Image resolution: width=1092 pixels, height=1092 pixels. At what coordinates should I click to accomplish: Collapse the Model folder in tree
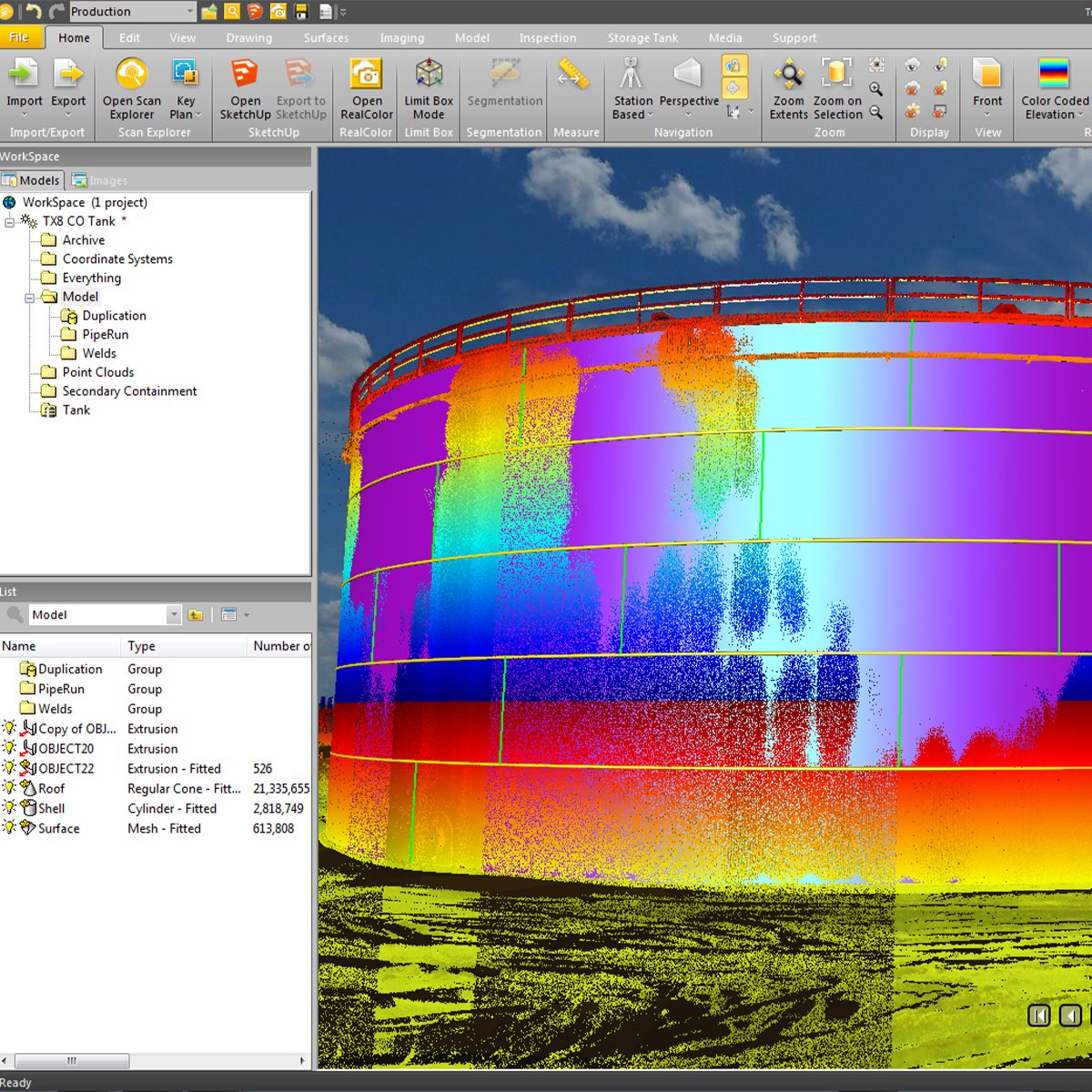point(29,298)
